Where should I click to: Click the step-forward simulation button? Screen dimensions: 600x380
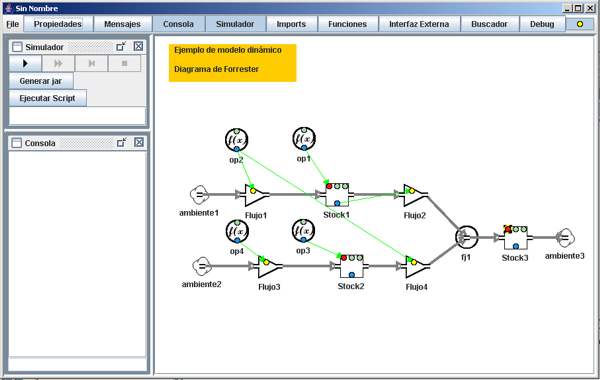click(x=91, y=63)
